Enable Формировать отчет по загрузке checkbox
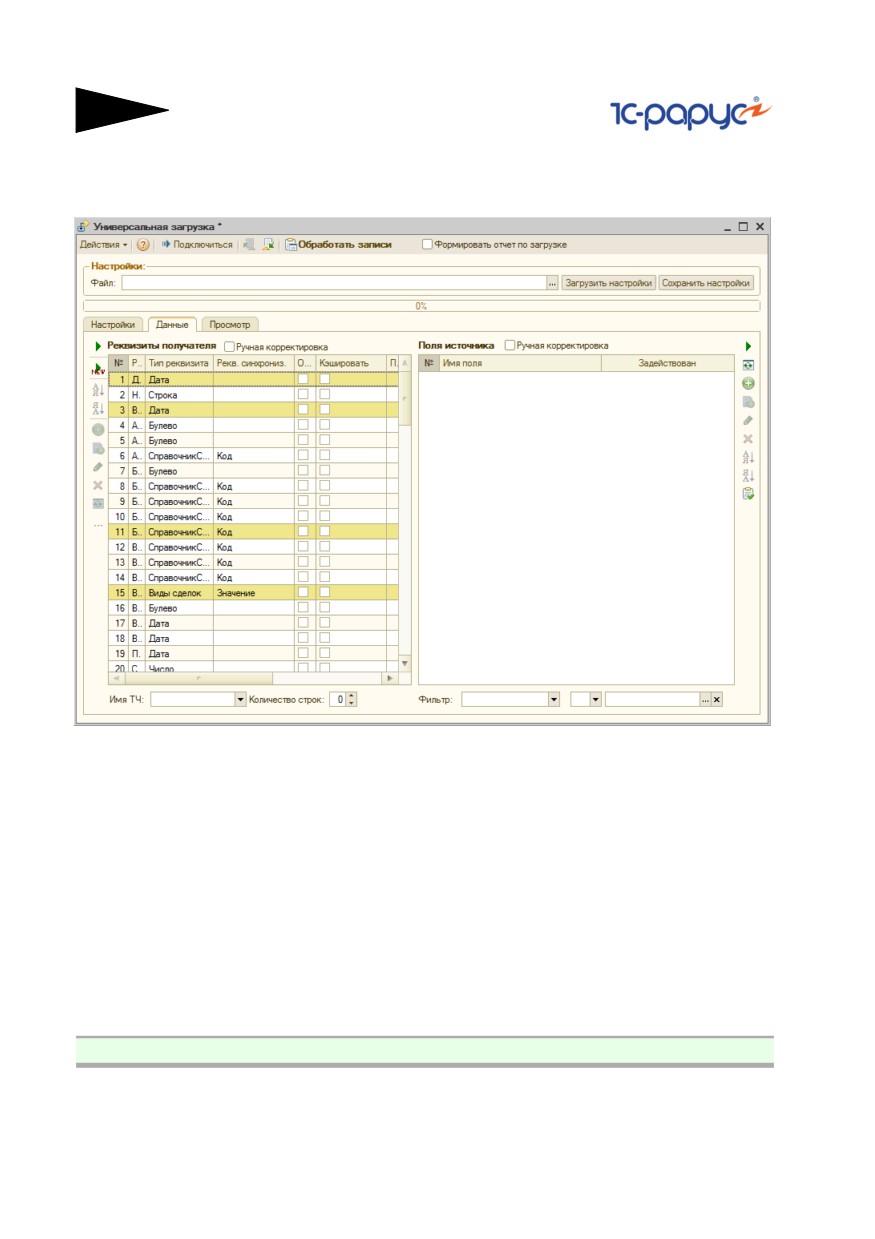The height and width of the screenshot is (1239, 875). coord(428,244)
